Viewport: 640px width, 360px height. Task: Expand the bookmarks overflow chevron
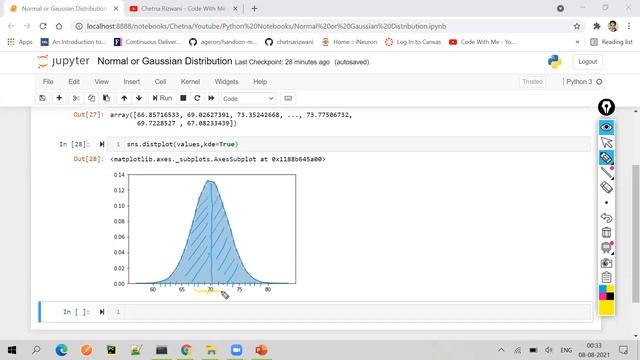pos(577,42)
